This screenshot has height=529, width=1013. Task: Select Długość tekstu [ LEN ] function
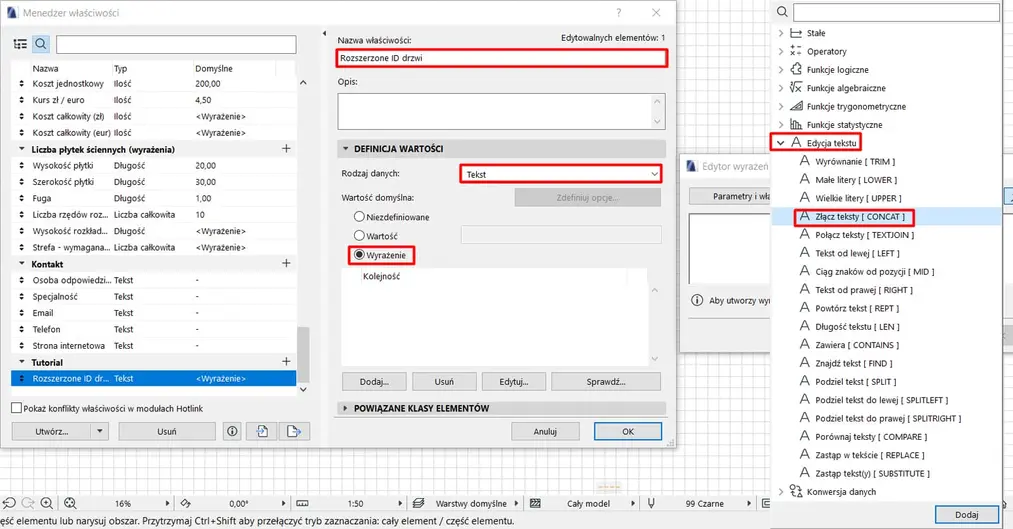tap(857, 327)
